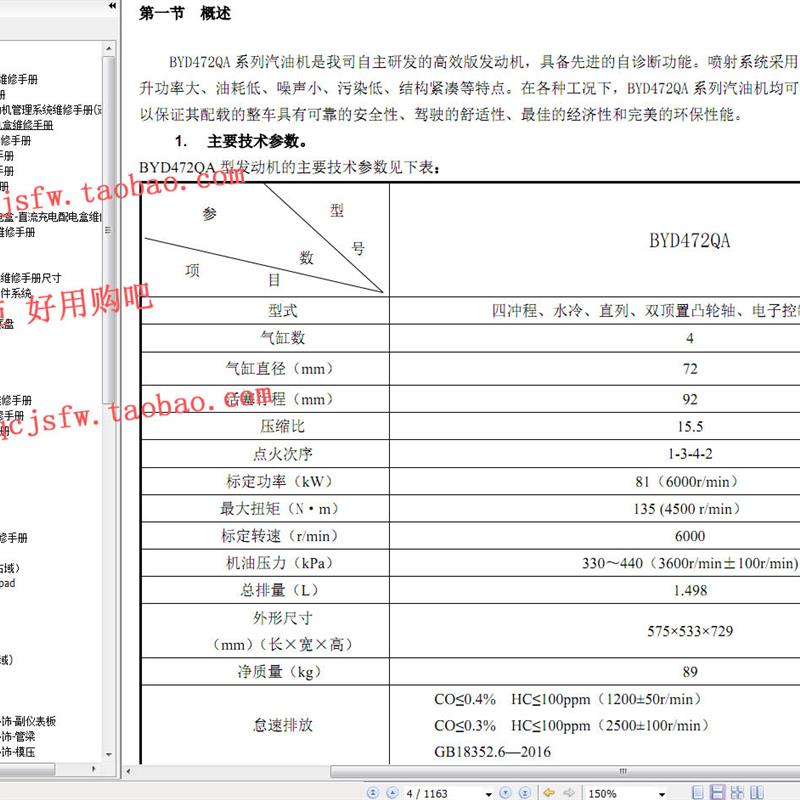Image resolution: width=800 pixels, height=800 pixels.
Task: Click row label 外形尺寸
Action: [x=282, y=618]
